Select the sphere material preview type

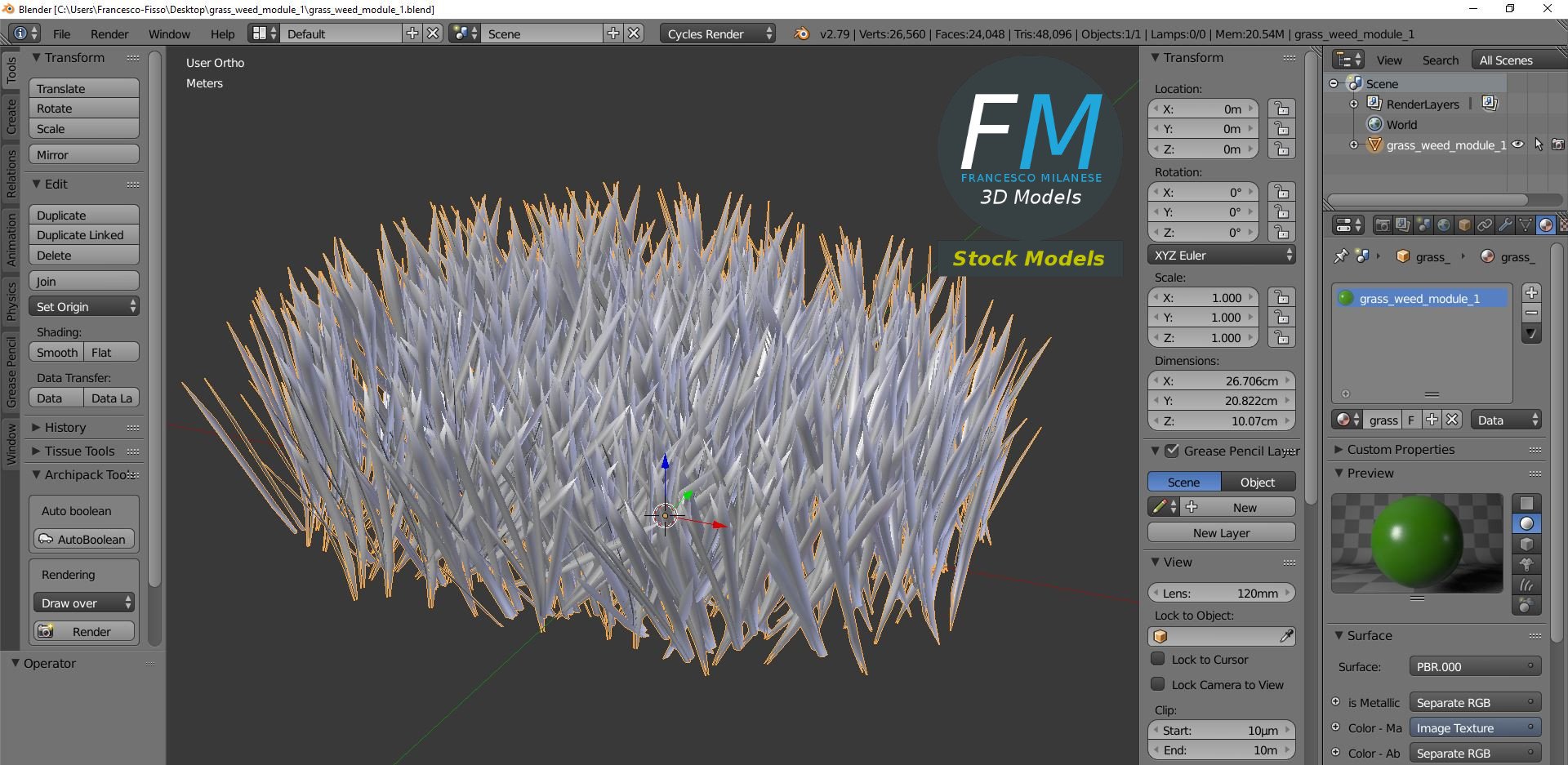1526,524
